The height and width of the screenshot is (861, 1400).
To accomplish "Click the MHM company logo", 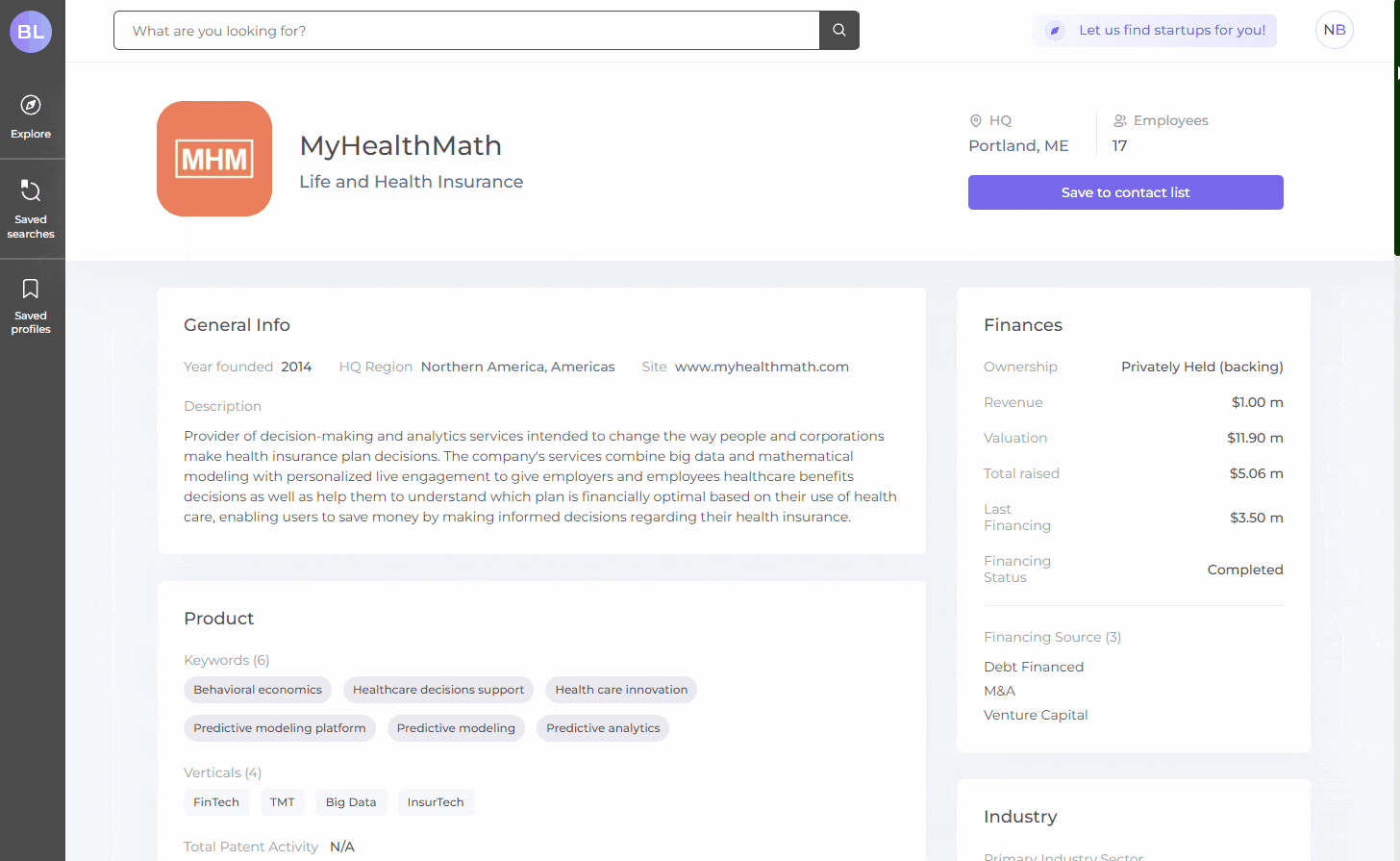I will click(x=214, y=159).
